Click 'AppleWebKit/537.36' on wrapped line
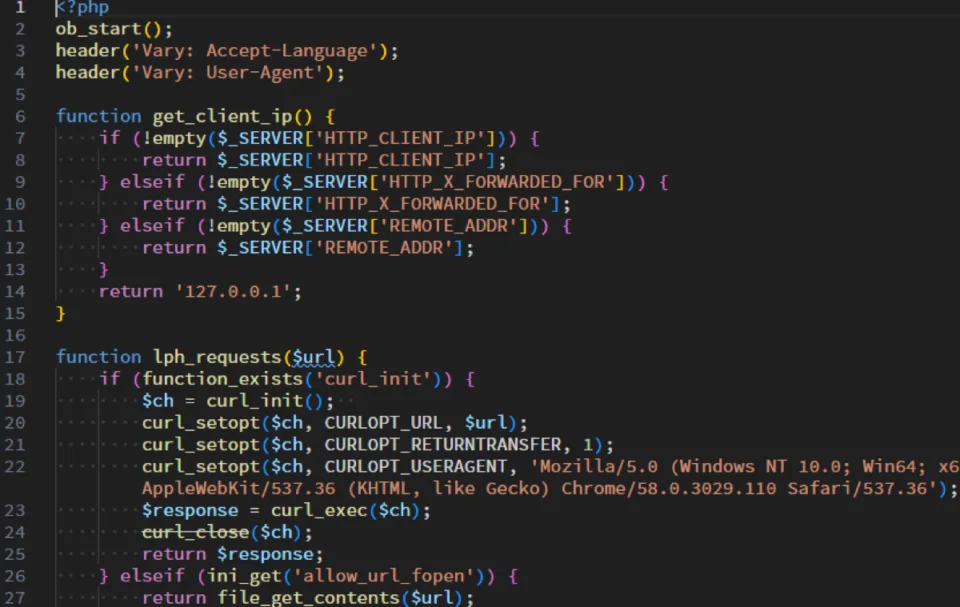Image resolution: width=960 pixels, height=607 pixels. (x=239, y=489)
